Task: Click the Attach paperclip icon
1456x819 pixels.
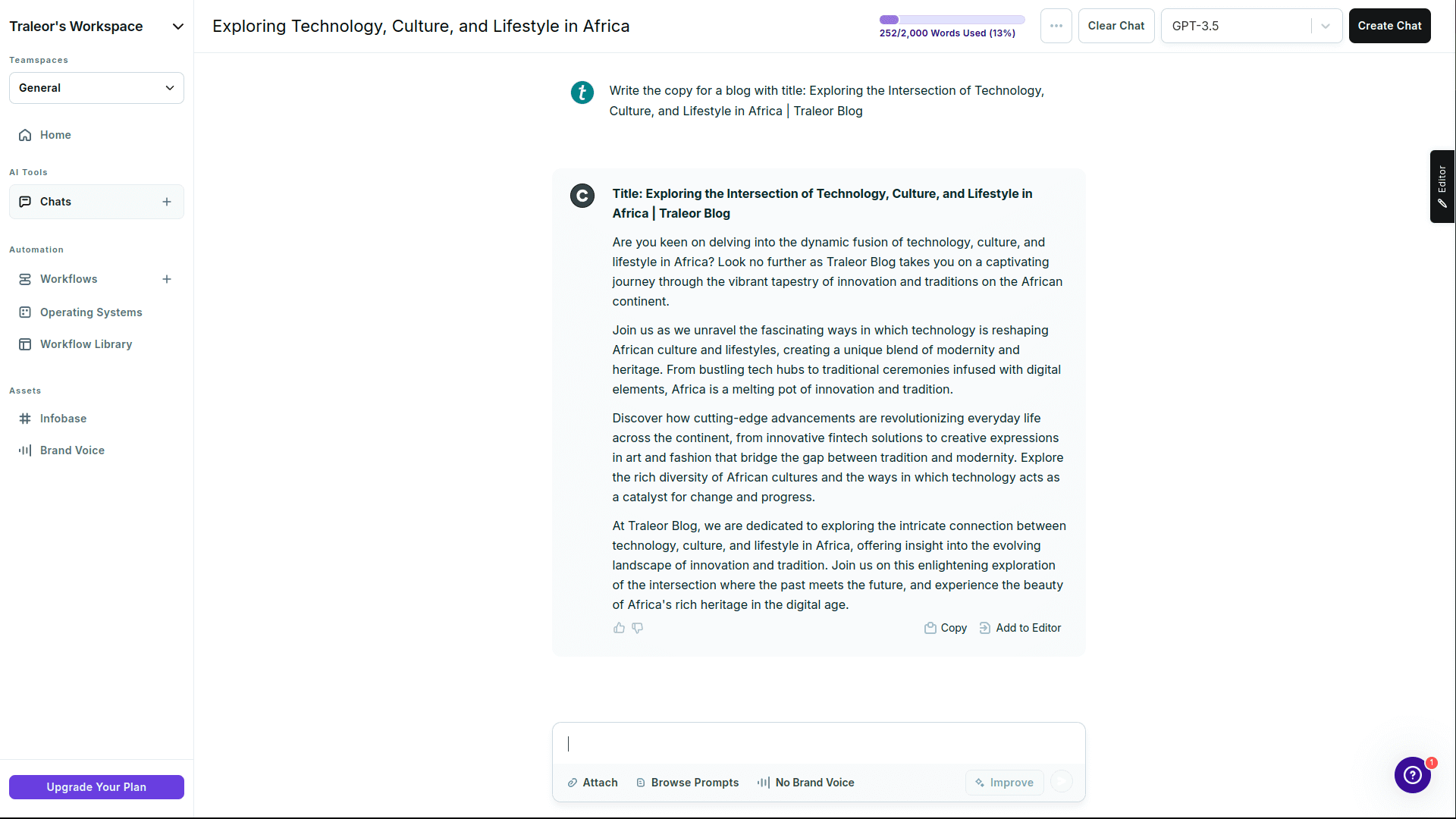Action: pyautogui.click(x=573, y=783)
